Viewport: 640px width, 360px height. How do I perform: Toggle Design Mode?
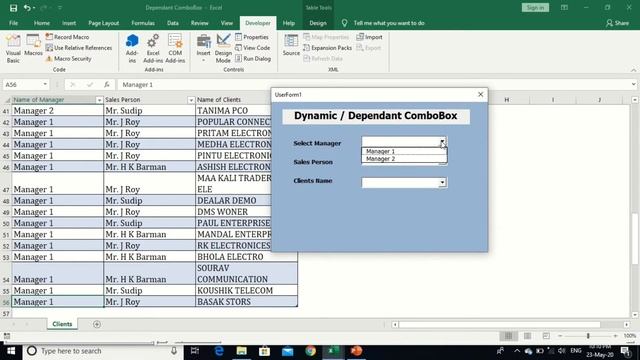(223, 48)
